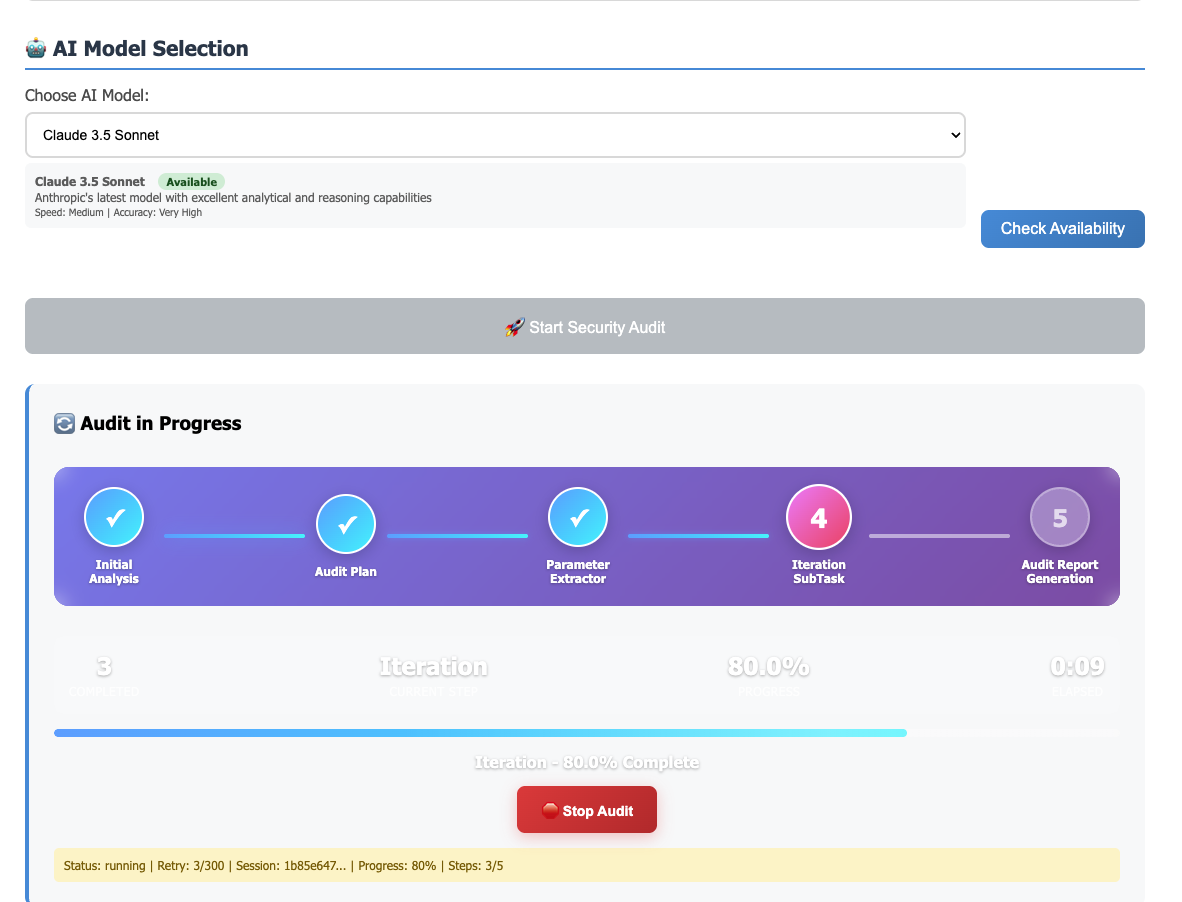Screen dimensions: 1182x902
Task: Click the Parameter Extractor completed step circle
Action: (x=578, y=517)
